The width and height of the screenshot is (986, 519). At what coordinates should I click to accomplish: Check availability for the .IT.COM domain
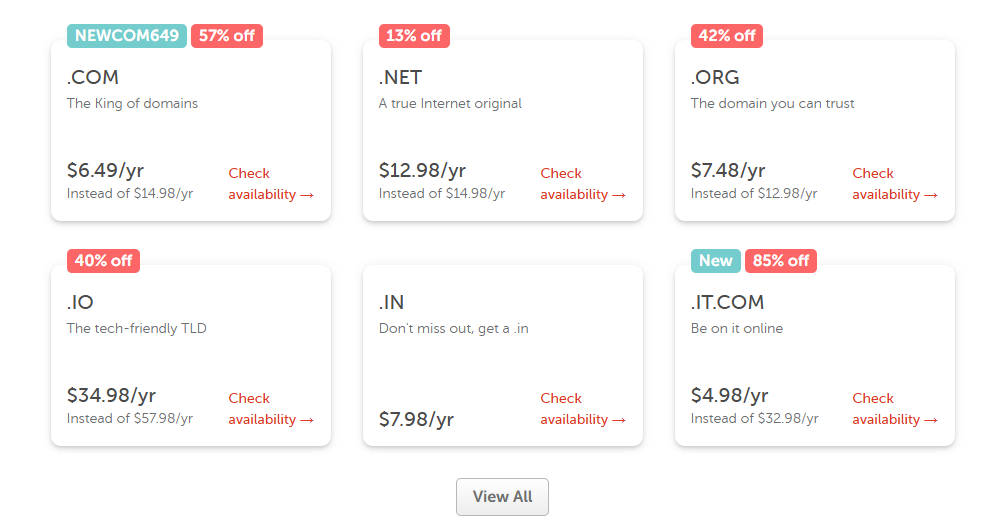[x=894, y=409]
